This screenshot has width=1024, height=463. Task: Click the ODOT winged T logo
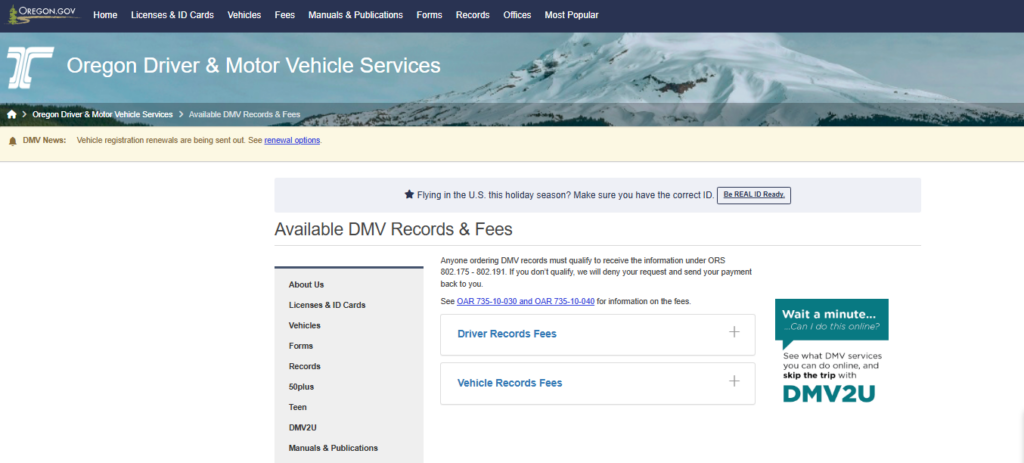[30, 67]
